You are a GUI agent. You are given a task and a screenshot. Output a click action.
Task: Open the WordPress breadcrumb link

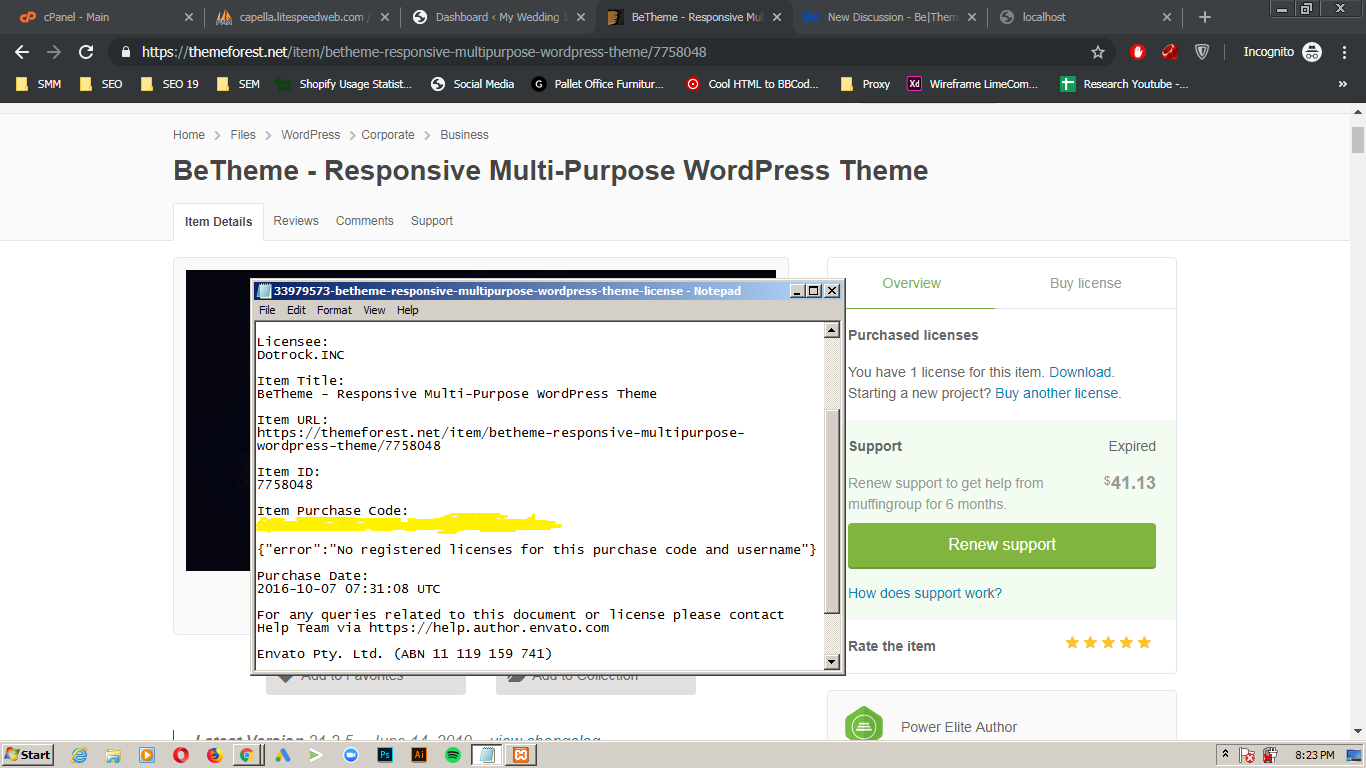[310, 135]
